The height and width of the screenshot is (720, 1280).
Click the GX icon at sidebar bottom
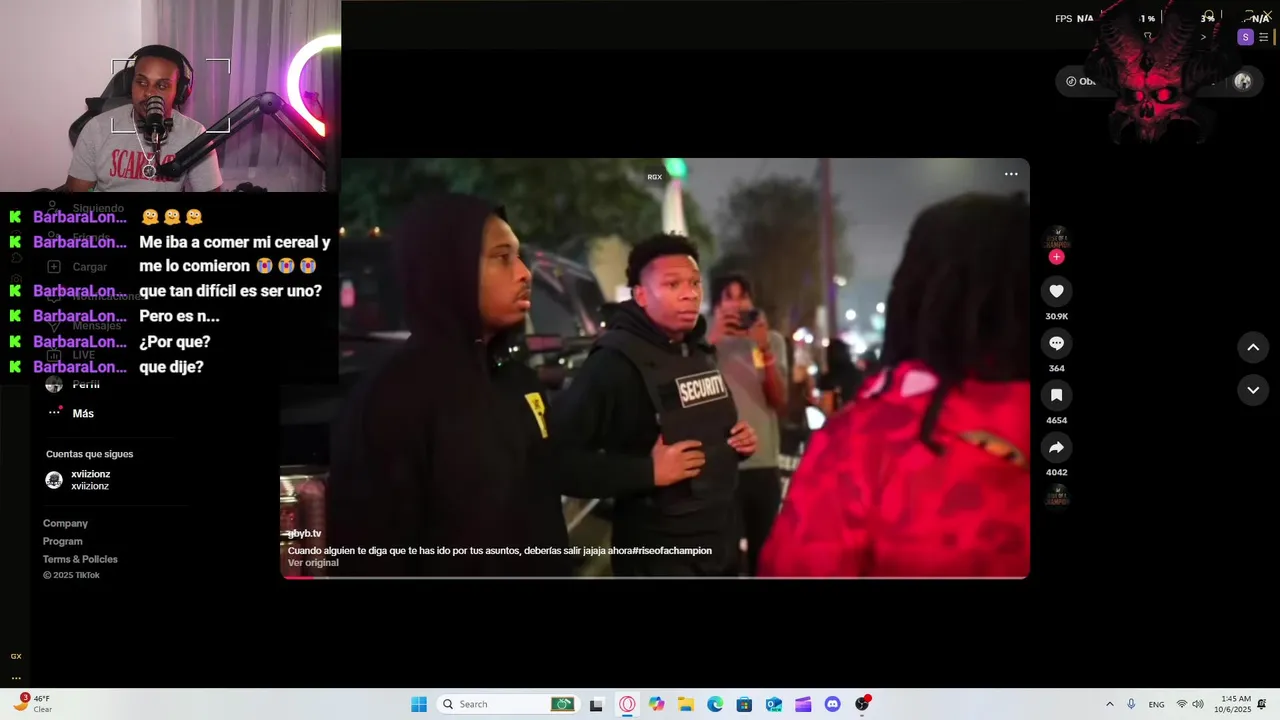pos(16,656)
